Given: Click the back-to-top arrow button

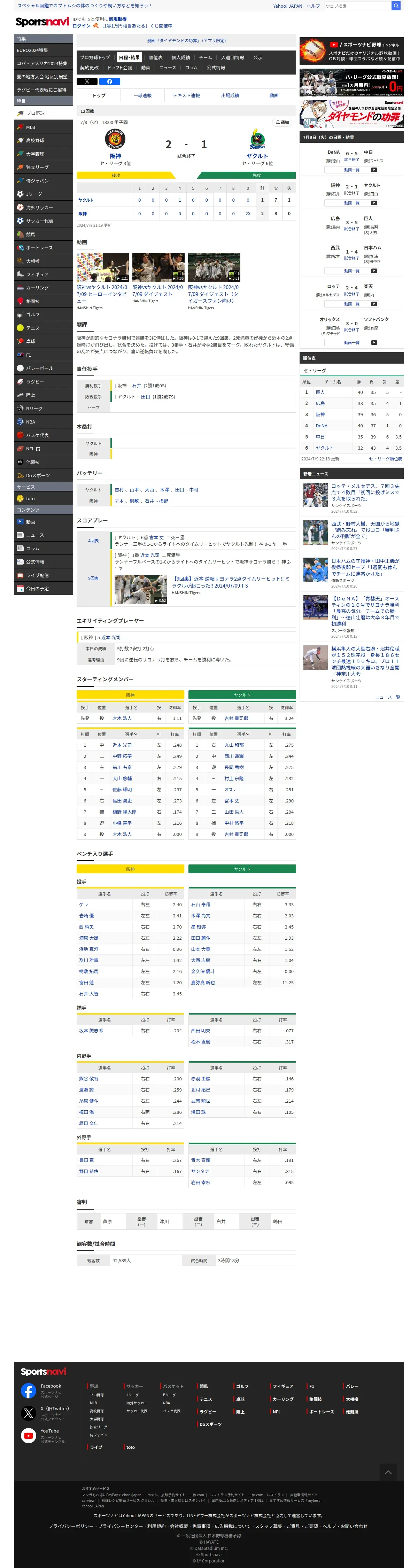Looking at the screenshot, I should [x=388, y=1472].
